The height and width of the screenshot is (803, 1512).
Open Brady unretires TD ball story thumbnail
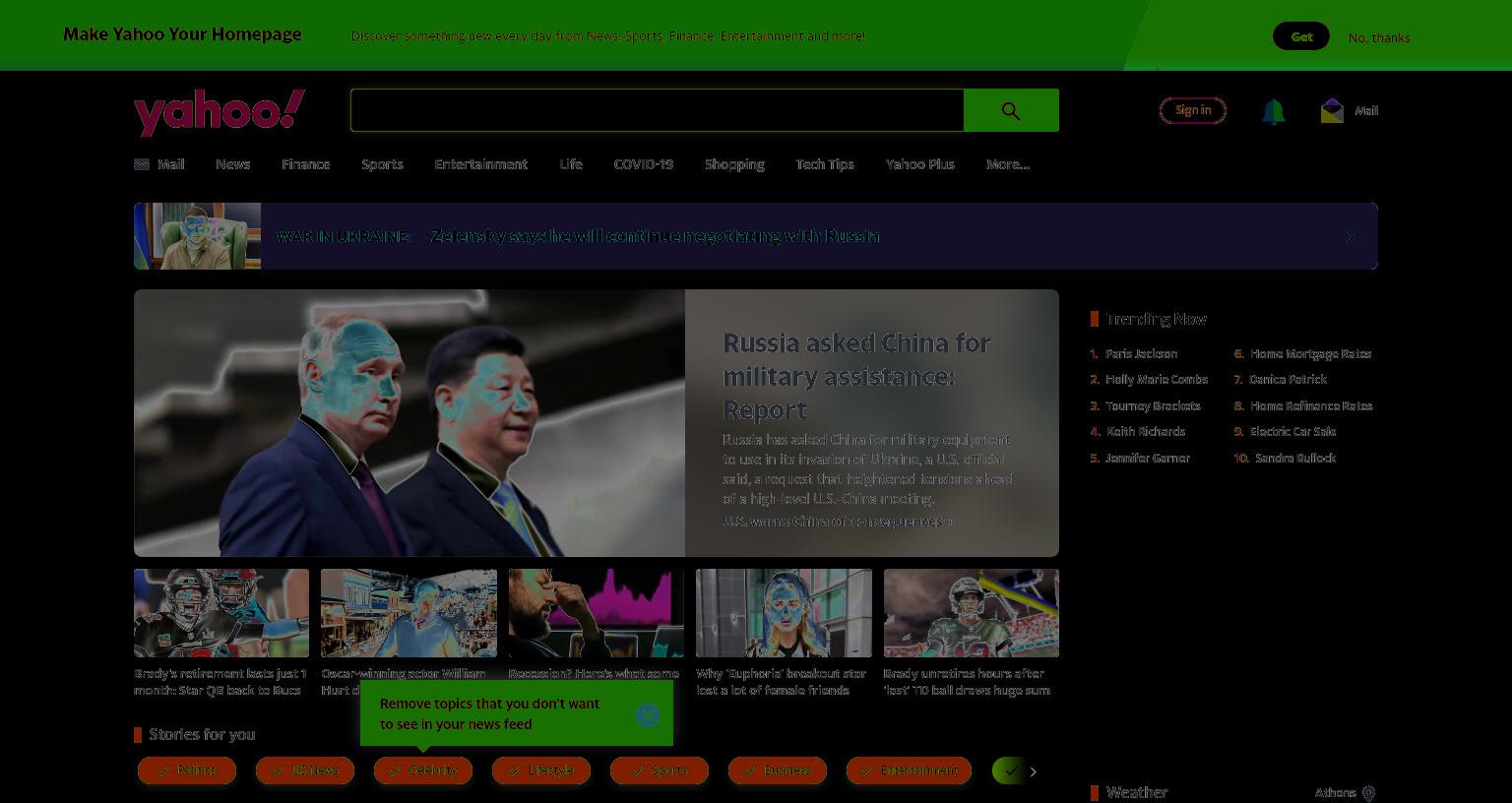coord(972,613)
